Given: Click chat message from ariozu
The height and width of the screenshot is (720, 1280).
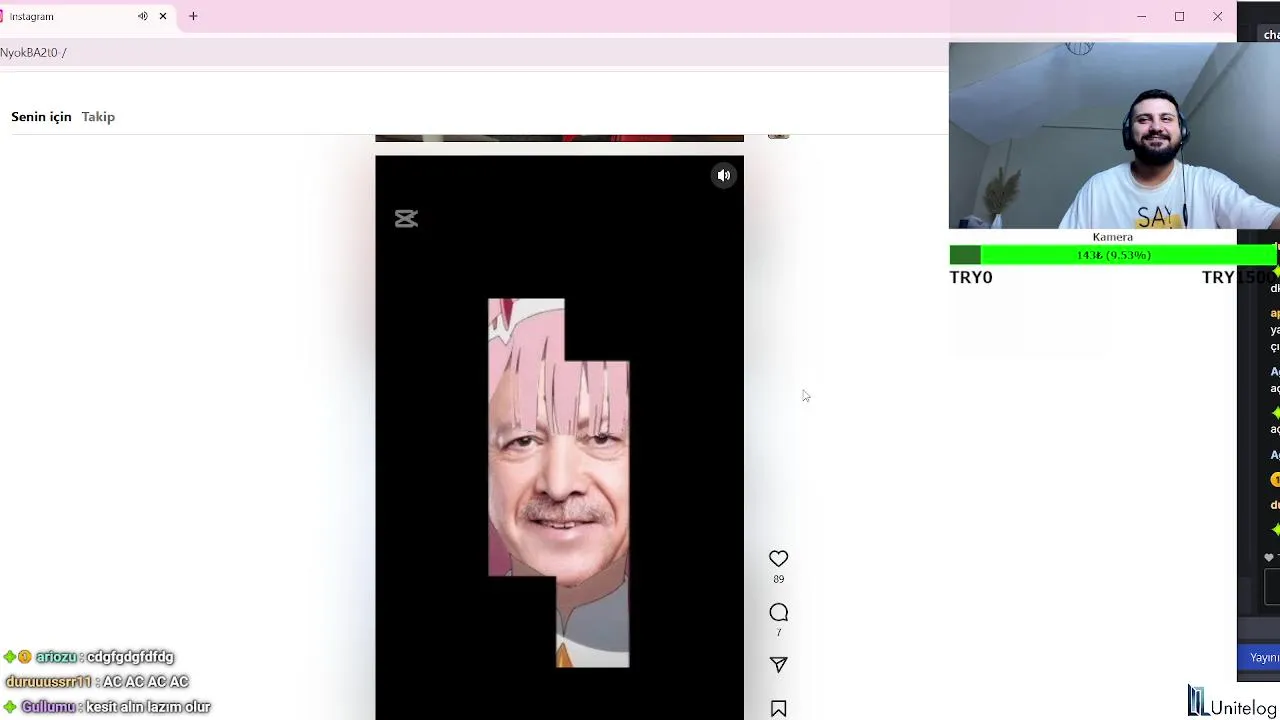Looking at the screenshot, I should coord(90,657).
